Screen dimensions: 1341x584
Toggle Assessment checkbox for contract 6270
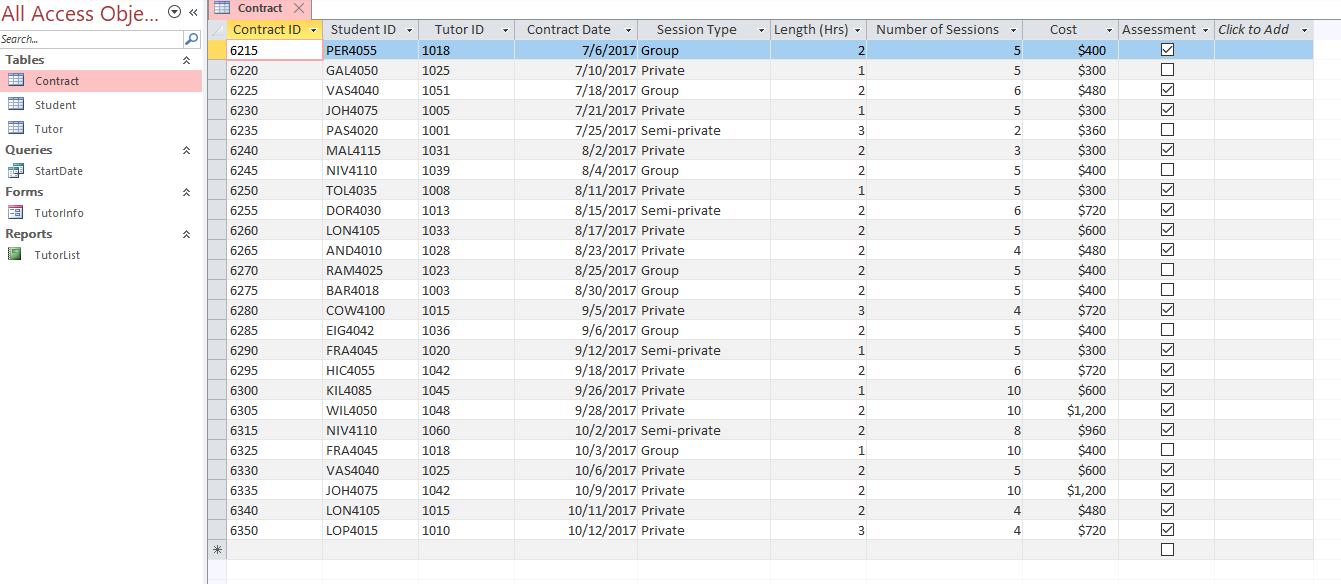pos(1167,270)
